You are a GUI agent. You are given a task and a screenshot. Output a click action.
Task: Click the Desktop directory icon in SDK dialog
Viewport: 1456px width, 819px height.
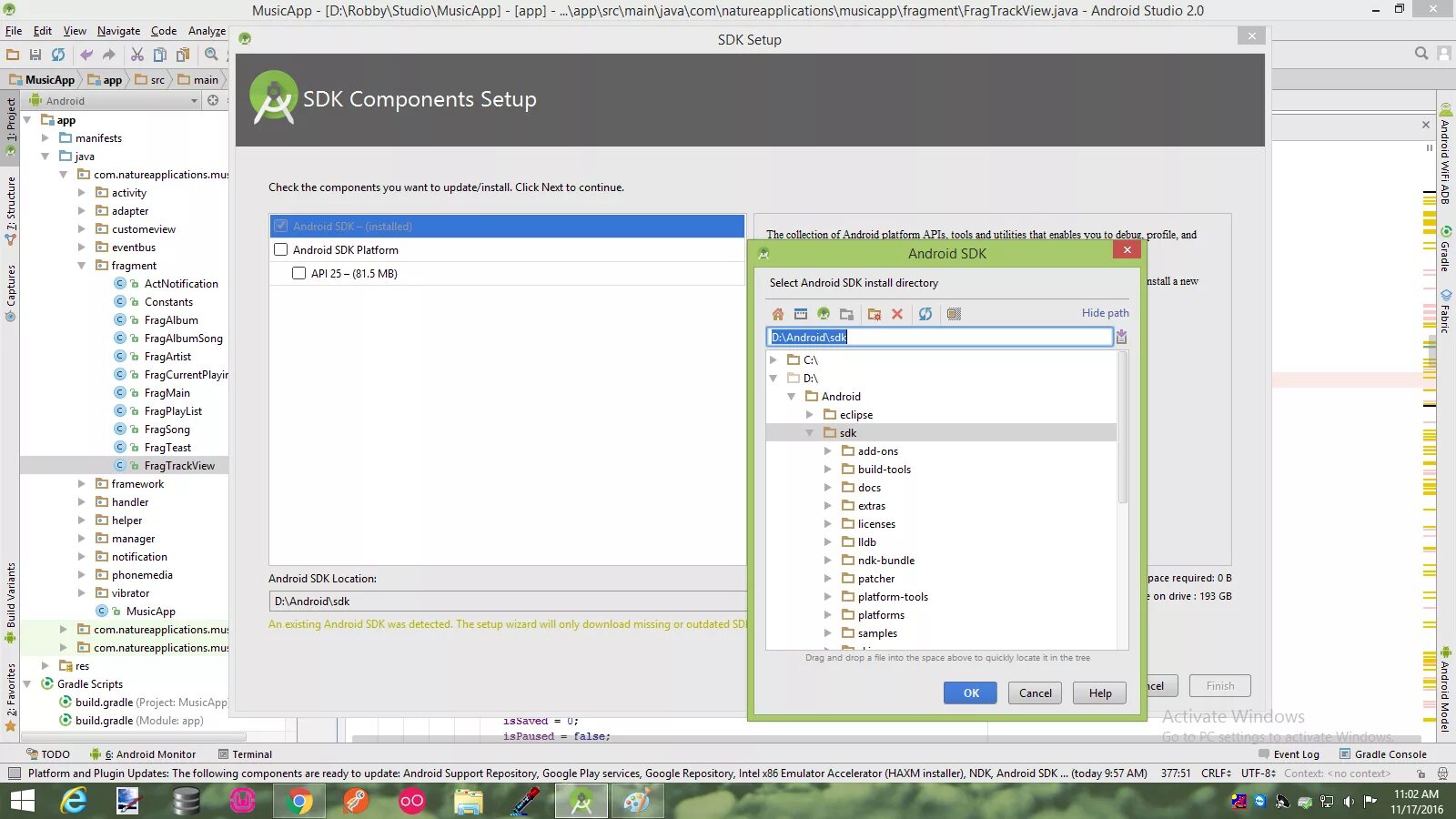click(801, 314)
